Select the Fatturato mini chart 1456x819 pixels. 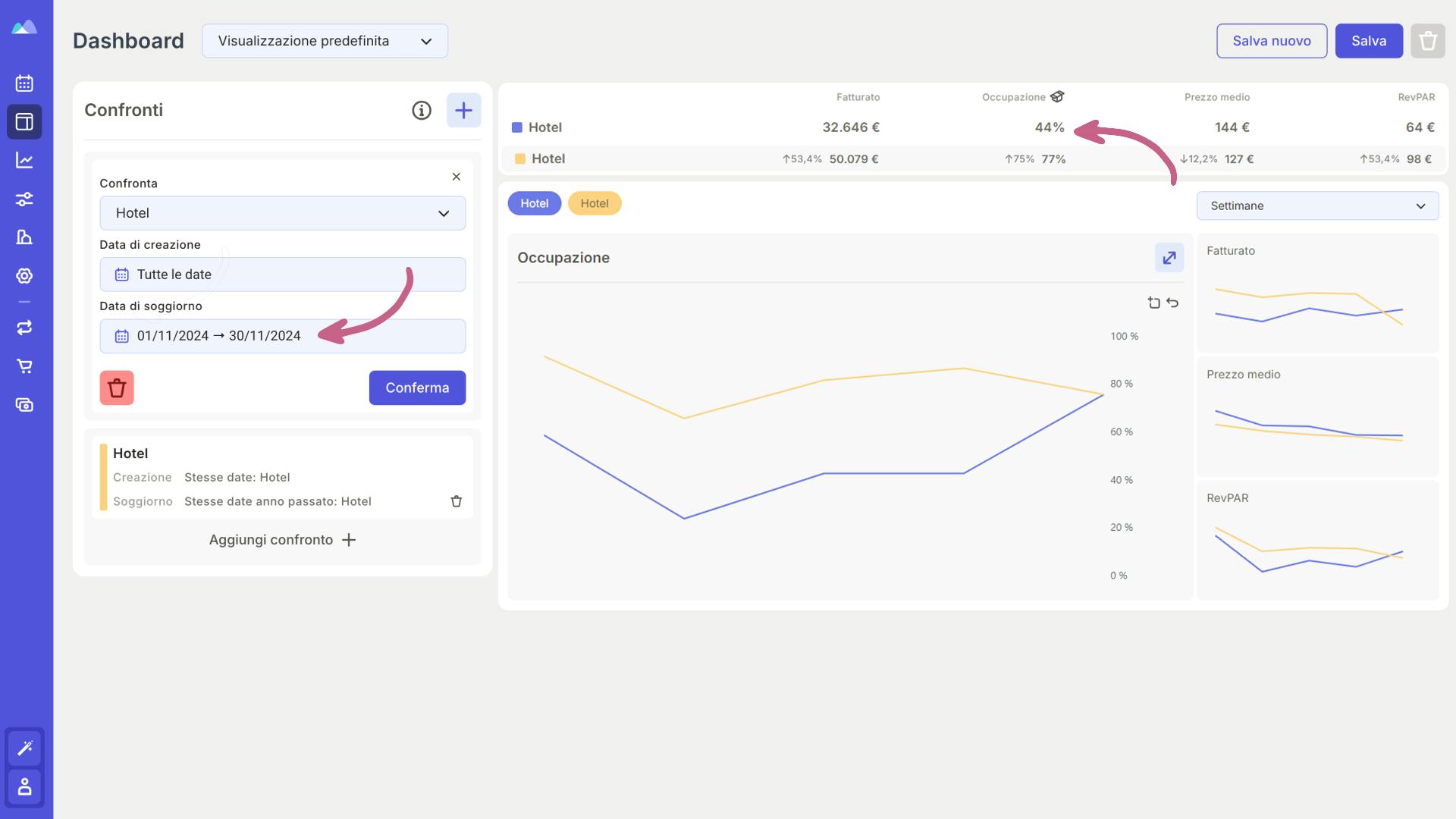coord(1317,293)
